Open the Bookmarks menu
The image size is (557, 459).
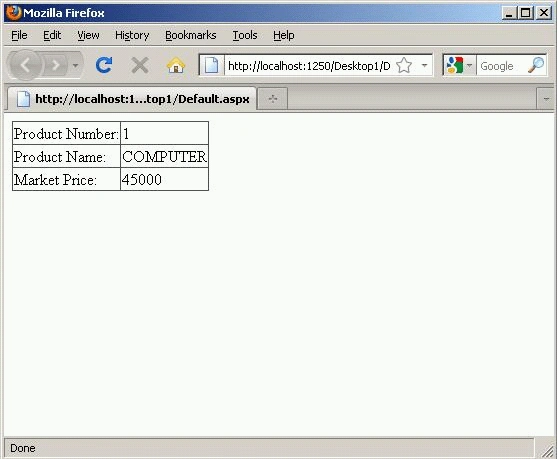tap(191, 35)
